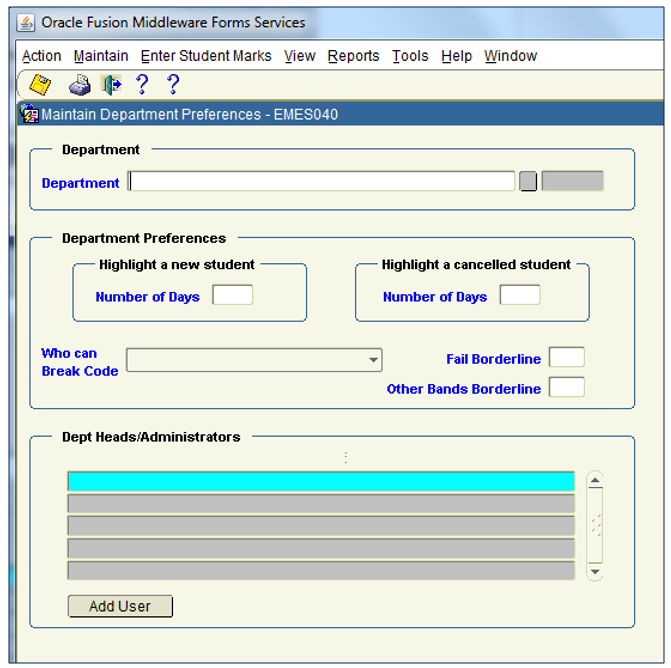Click the Save disk icon in toolbar
The image size is (671, 668).
pyautogui.click(x=40, y=85)
